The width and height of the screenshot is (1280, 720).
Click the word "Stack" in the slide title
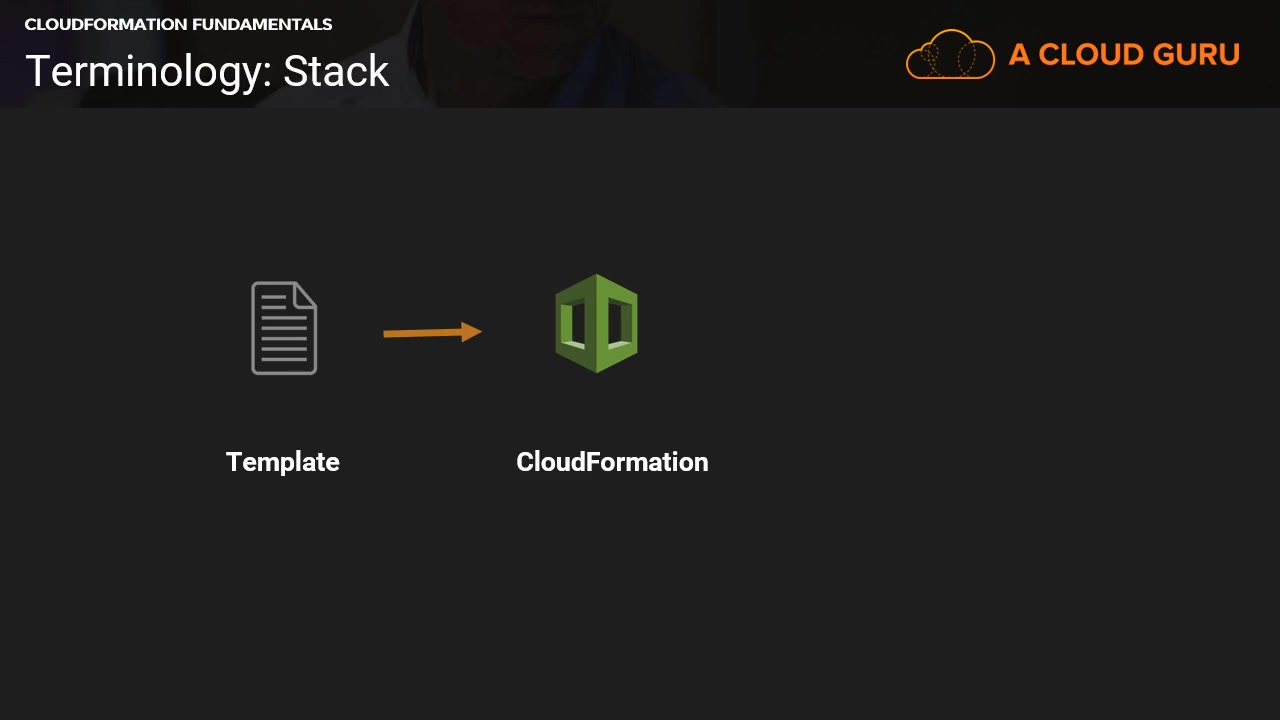tap(336, 72)
